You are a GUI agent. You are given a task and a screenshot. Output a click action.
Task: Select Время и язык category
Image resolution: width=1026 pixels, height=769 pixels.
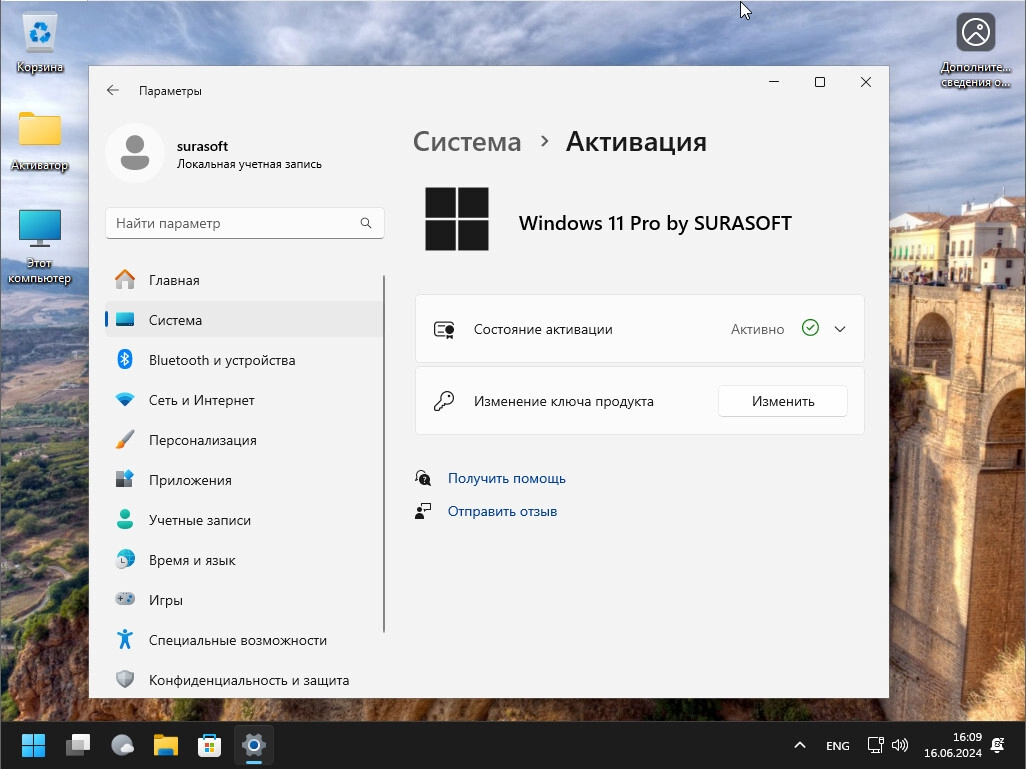tap(192, 560)
